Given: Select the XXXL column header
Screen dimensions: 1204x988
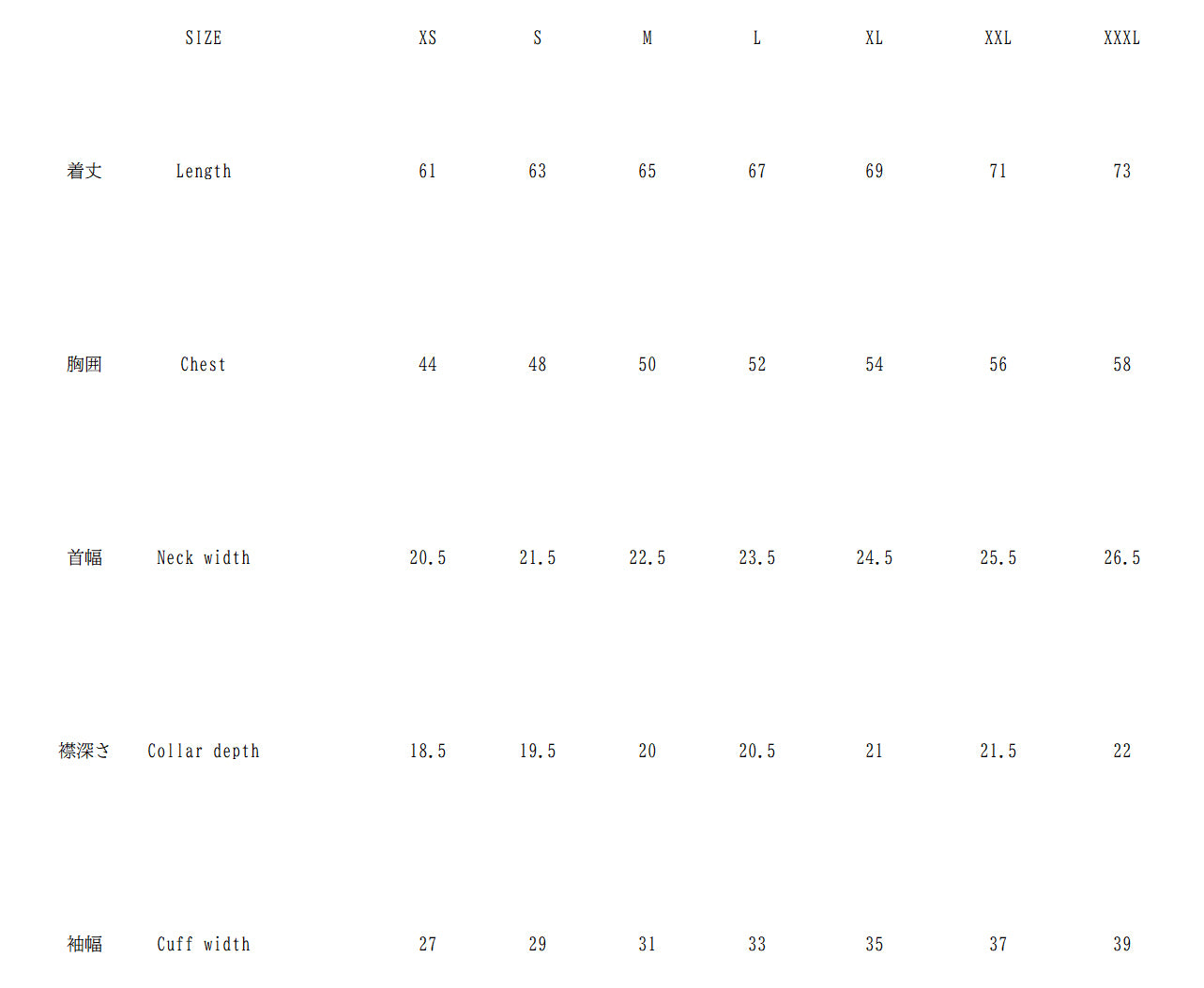Looking at the screenshot, I should pyautogui.click(x=1122, y=38).
